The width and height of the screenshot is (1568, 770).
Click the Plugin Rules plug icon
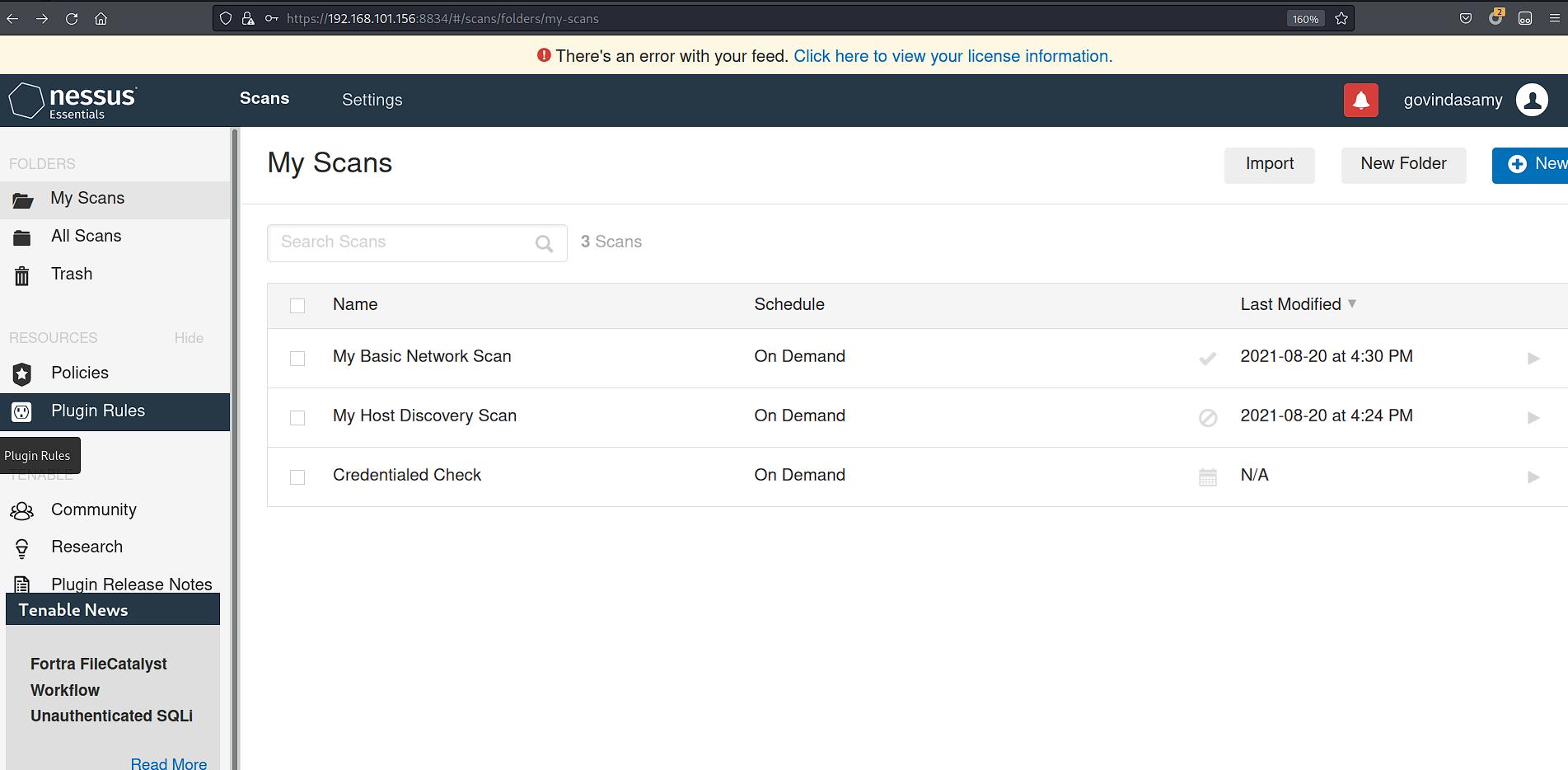coord(22,411)
